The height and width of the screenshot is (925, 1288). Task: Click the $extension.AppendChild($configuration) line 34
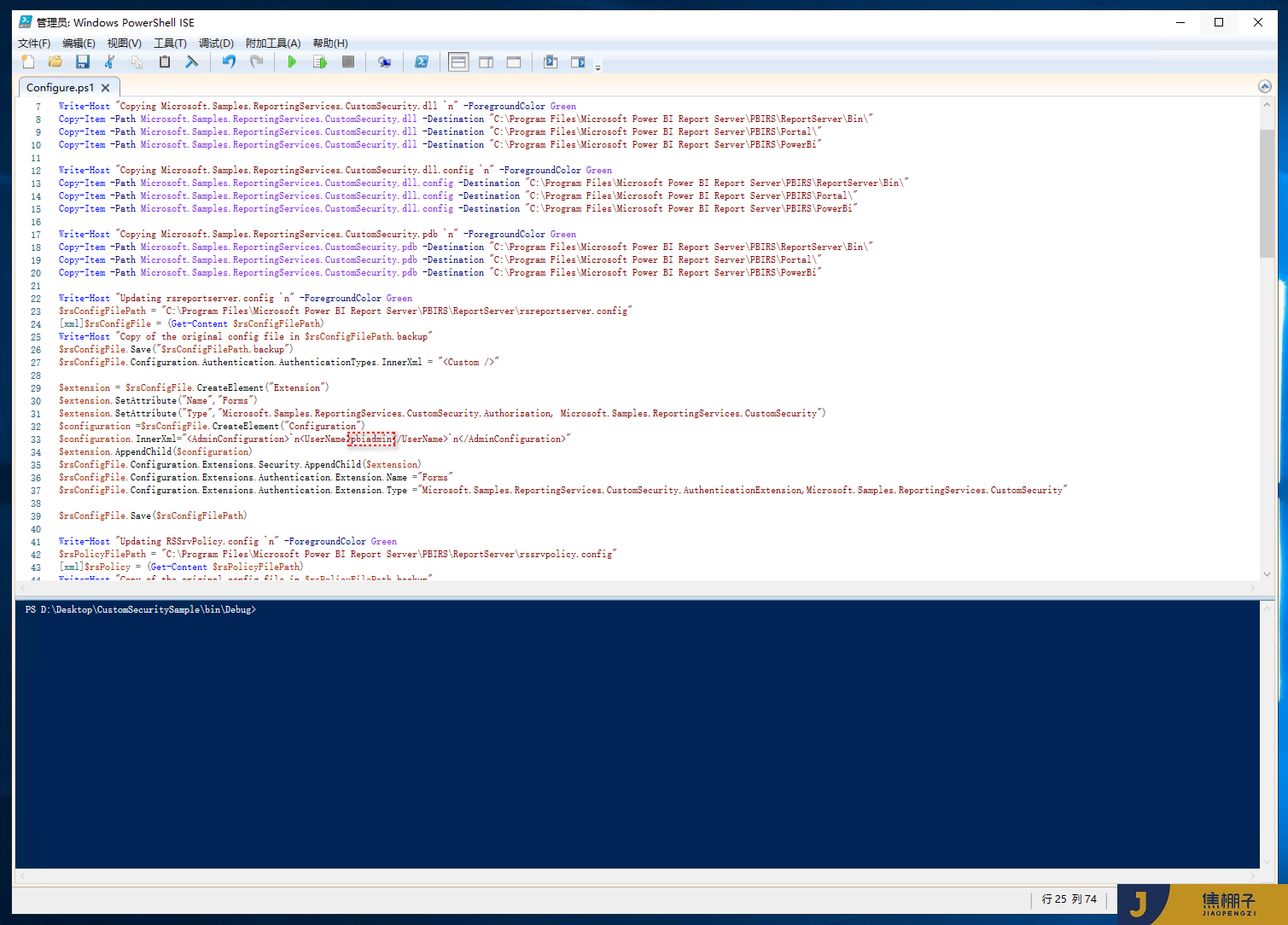pos(155,452)
